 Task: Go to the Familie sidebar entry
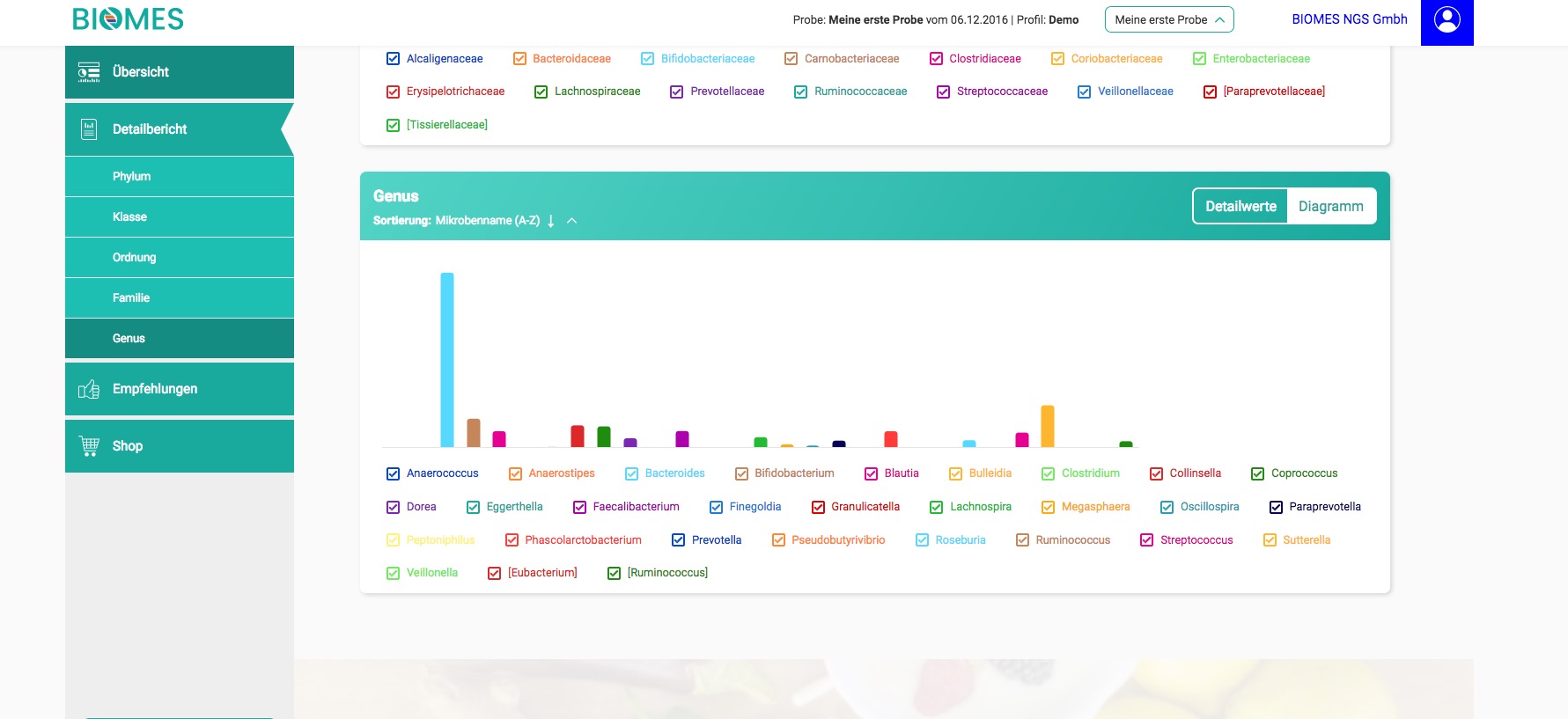coord(131,297)
